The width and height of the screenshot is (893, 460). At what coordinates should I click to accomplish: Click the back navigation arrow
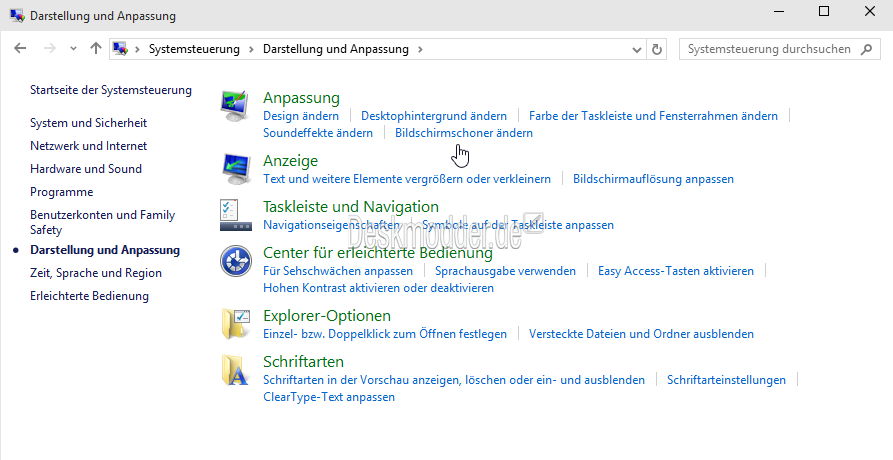(x=21, y=49)
